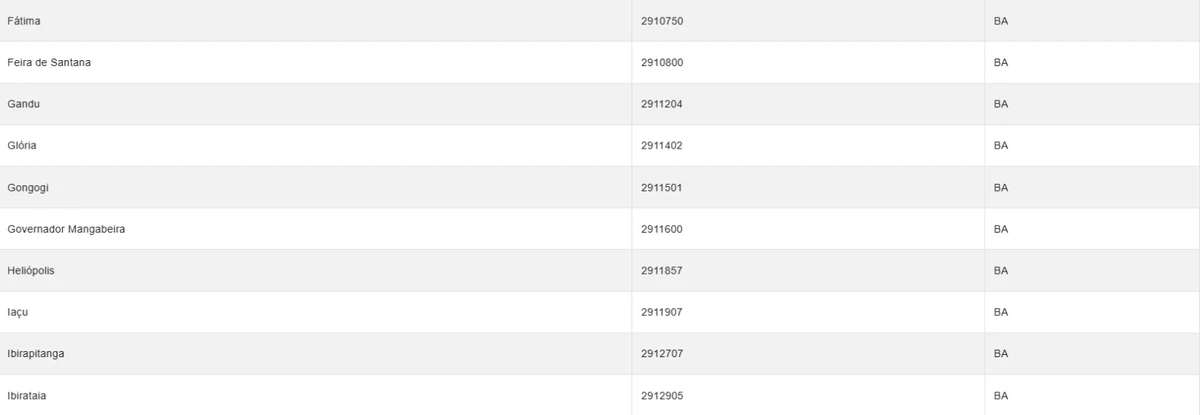Click the Ibirapitanga municipality cell
The width and height of the screenshot is (1200, 415).
click(x=36, y=354)
